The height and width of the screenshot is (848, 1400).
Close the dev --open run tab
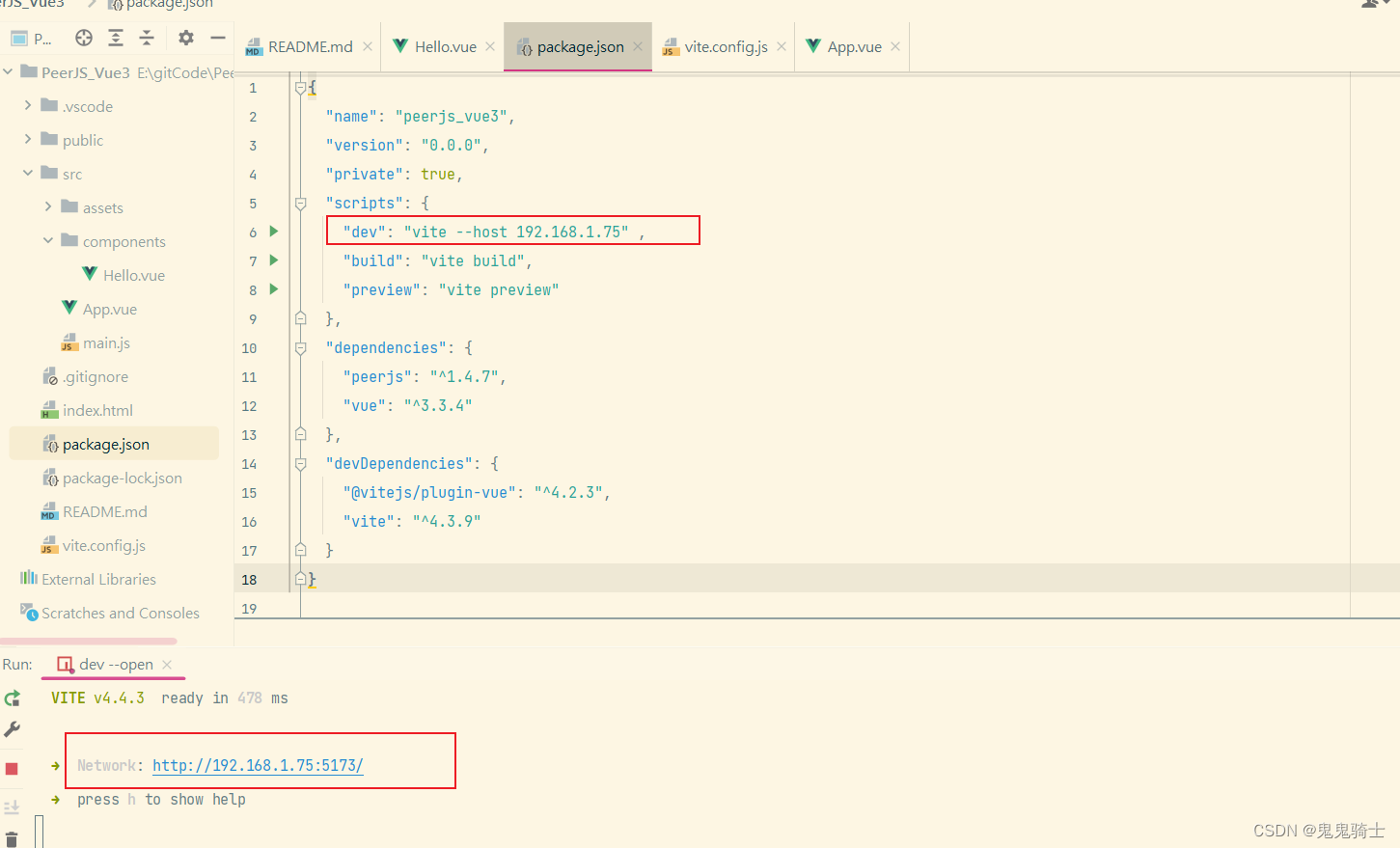(167, 665)
